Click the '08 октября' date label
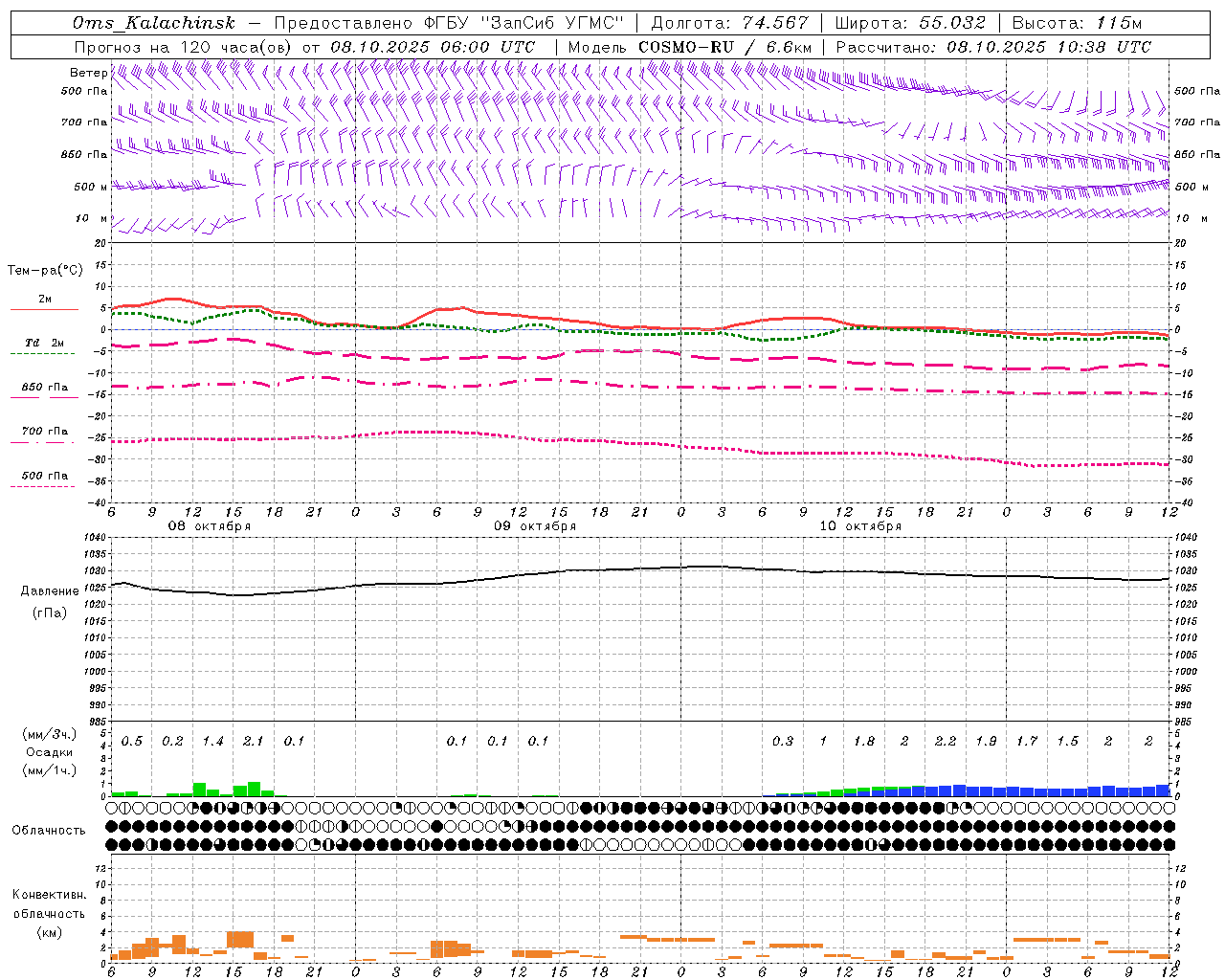The height and width of the screenshot is (980, 1225). [x=210, y=526]
